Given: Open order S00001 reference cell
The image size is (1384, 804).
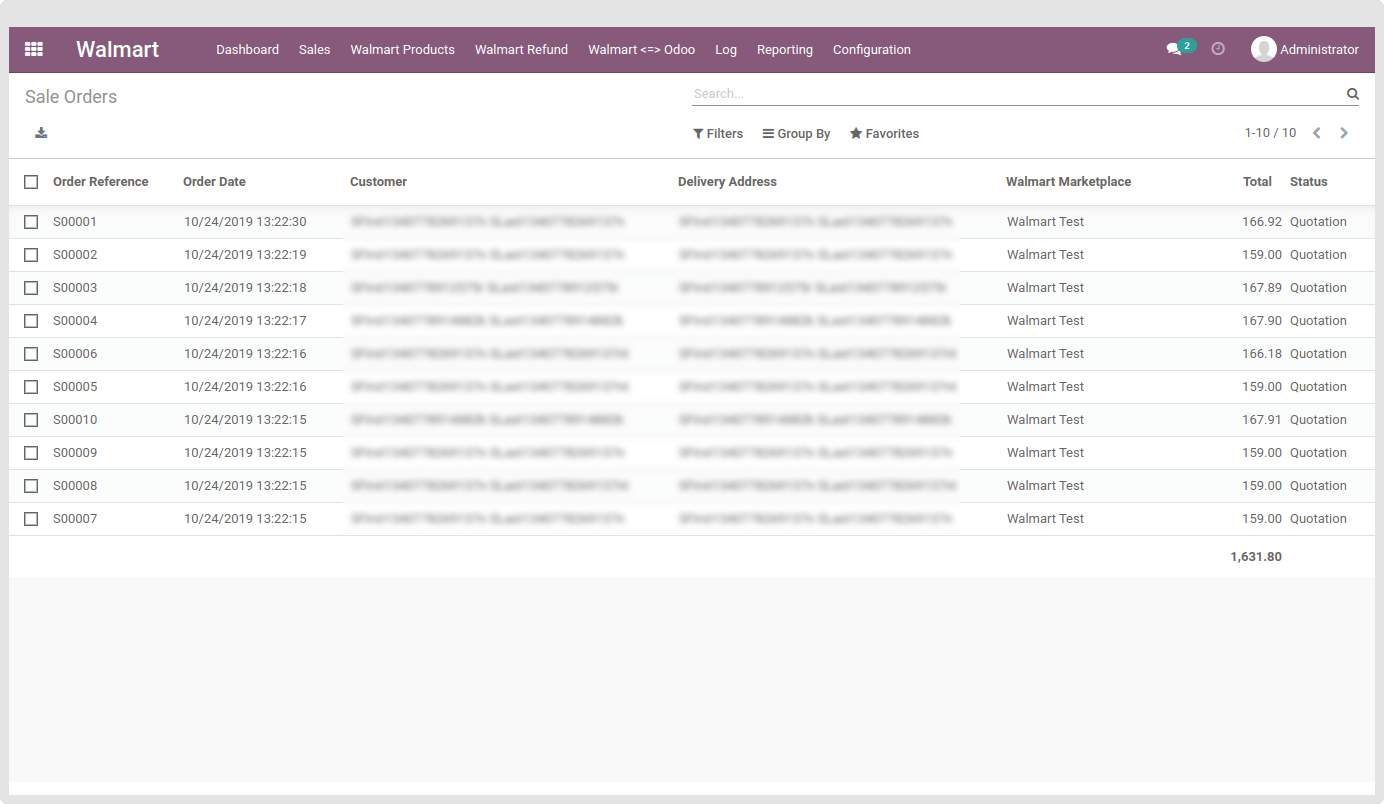Looking at the screenshot, I should [75, 222].
